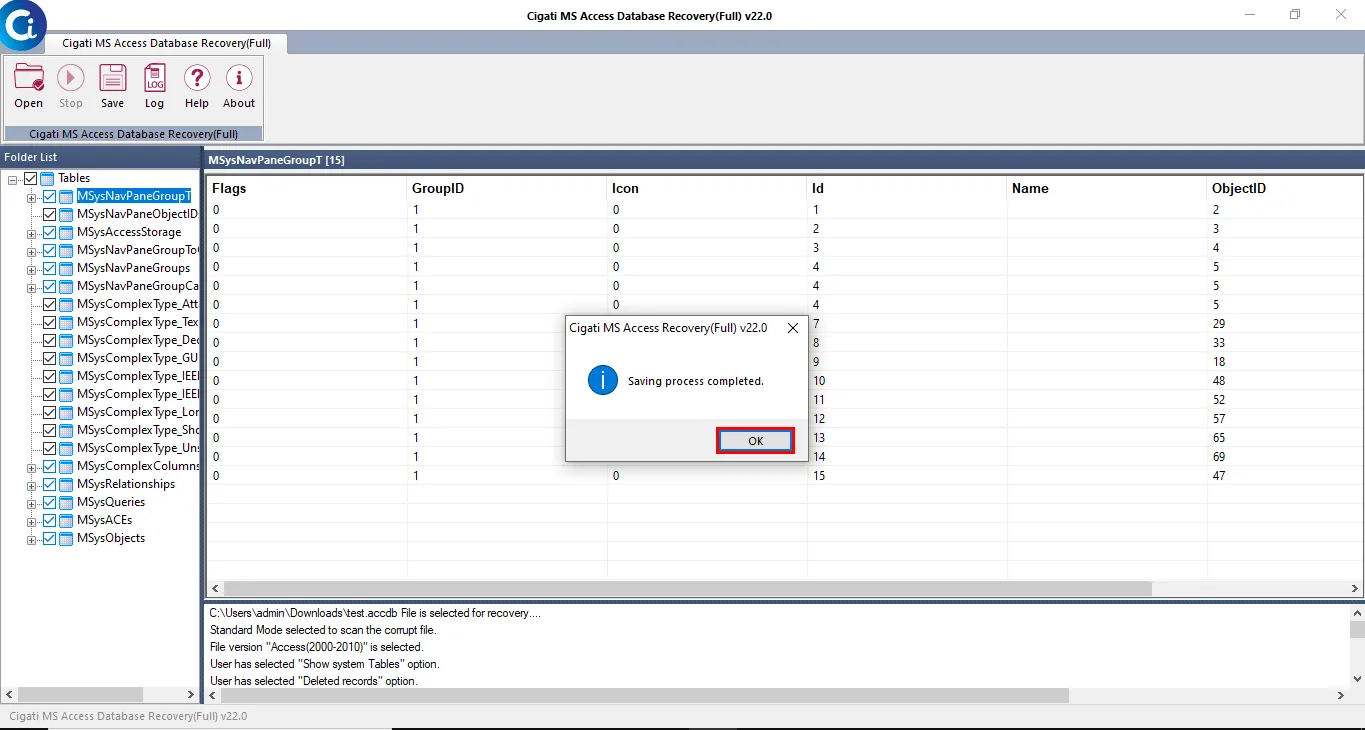The width and height of the screenshot is (1365, 730).
Task: Click the log panel down scroll arrow
Action: (x=1357, y=678)
